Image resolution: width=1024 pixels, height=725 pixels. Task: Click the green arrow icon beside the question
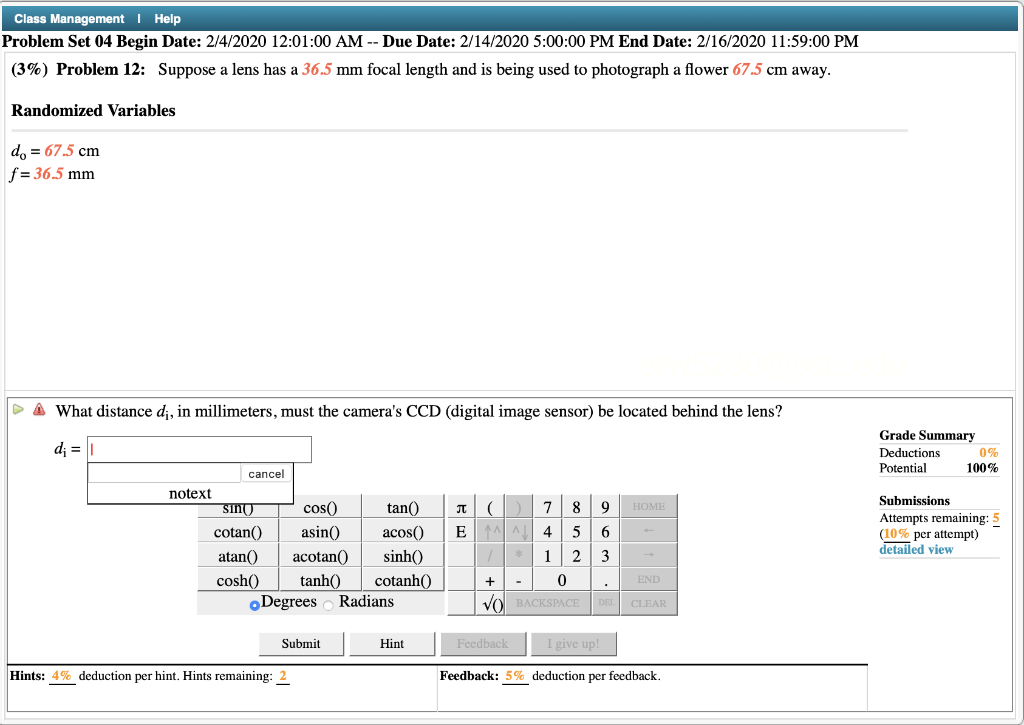coord(18,410)
